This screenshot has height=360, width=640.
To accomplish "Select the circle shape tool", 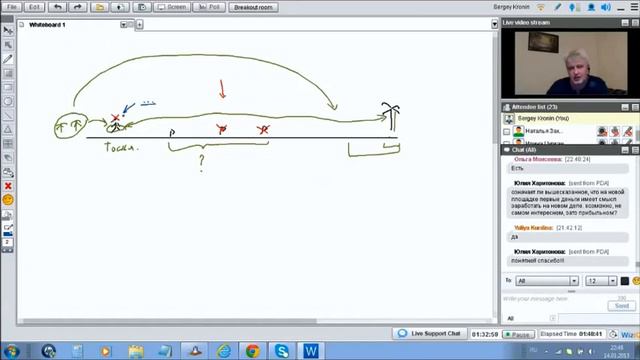I will [8, 101].
